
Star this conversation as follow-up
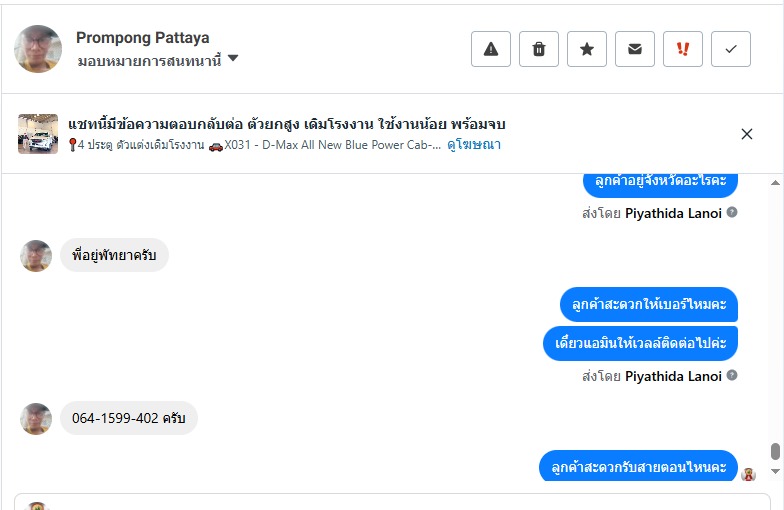(x=587, y=49)
